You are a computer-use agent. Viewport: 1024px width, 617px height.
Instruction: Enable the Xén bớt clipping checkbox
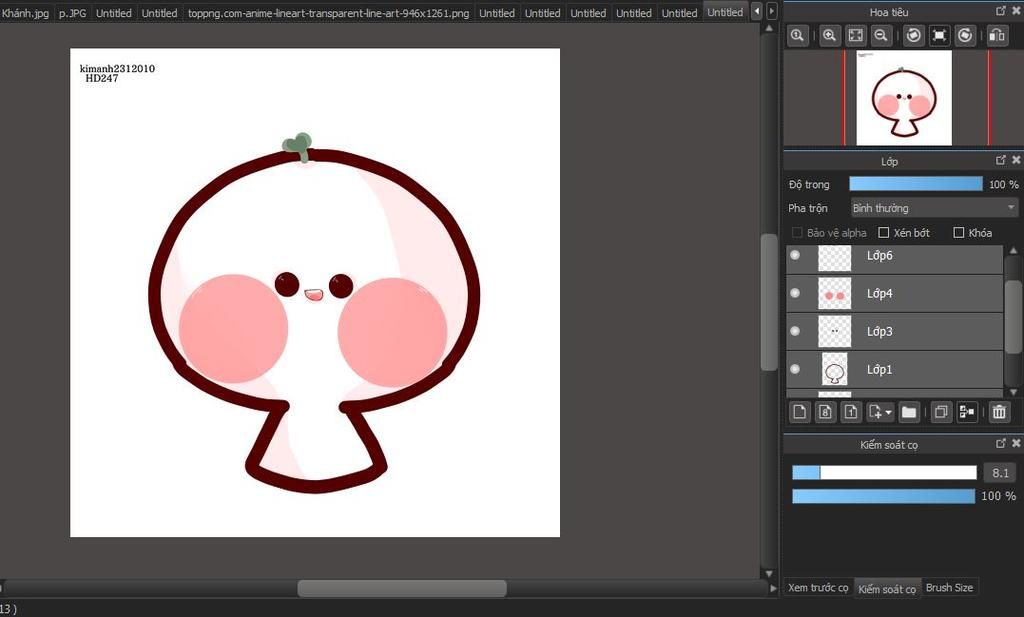[x=884, y=232]
